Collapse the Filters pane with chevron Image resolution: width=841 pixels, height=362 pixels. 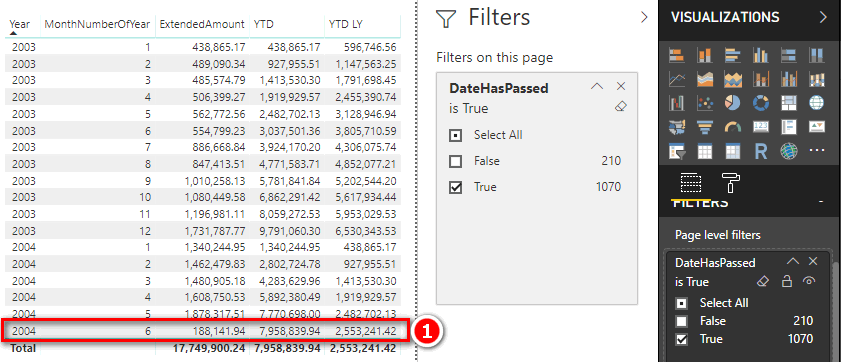click(x=645, y=17)
